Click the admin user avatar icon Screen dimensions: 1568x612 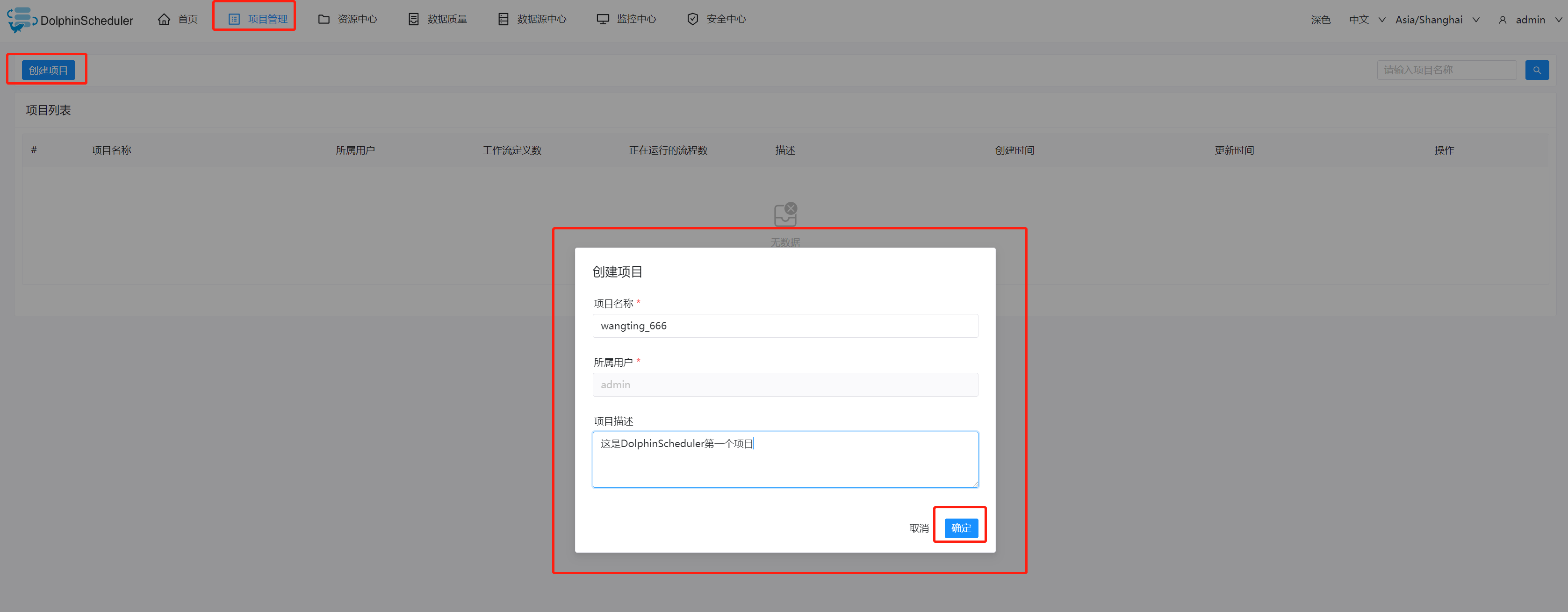point(1502,20)
